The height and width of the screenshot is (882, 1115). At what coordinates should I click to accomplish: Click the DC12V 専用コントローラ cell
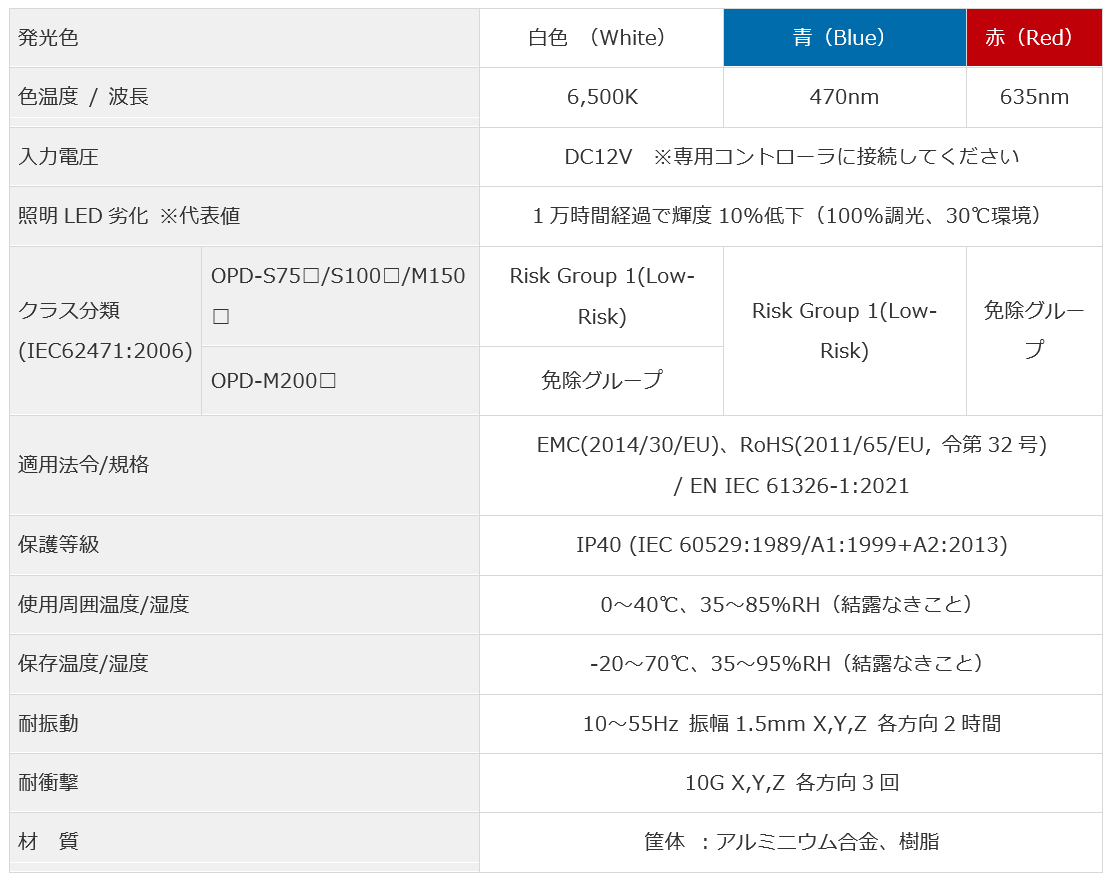pos(791,157)
